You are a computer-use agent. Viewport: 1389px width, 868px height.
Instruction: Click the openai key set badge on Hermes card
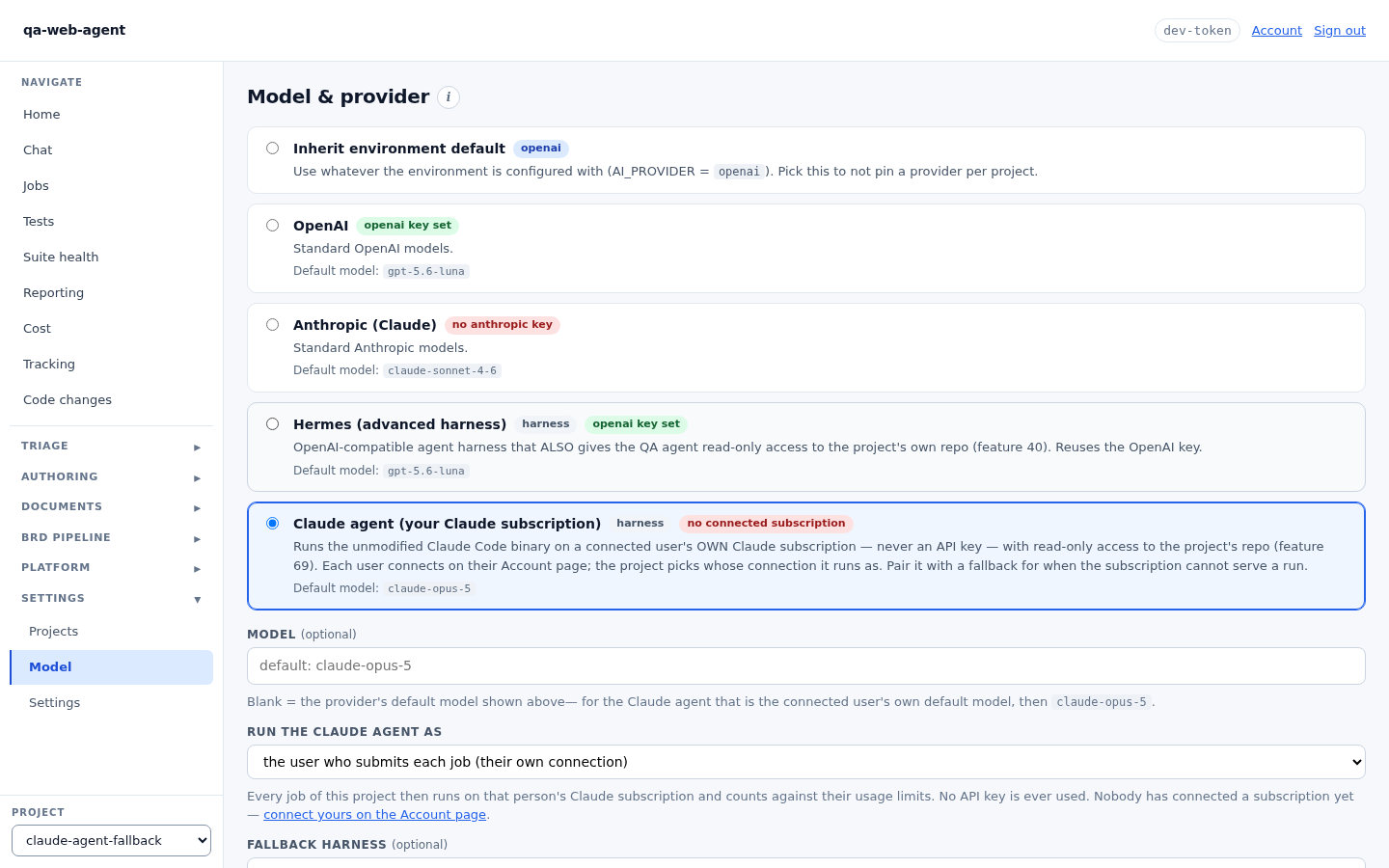tap(636, 424)
